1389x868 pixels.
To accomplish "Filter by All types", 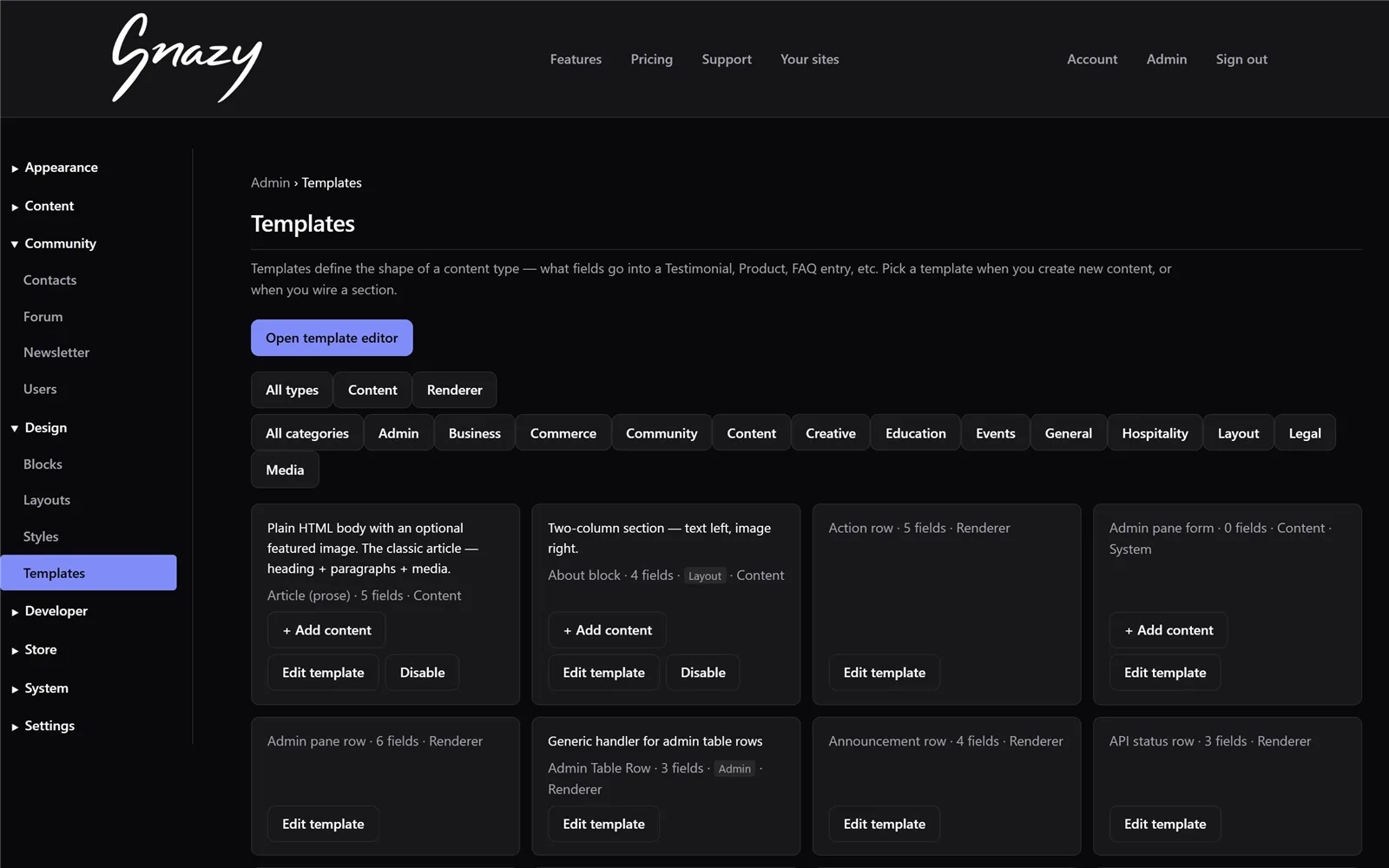I will pyautogui.click(x=292, y=390).
